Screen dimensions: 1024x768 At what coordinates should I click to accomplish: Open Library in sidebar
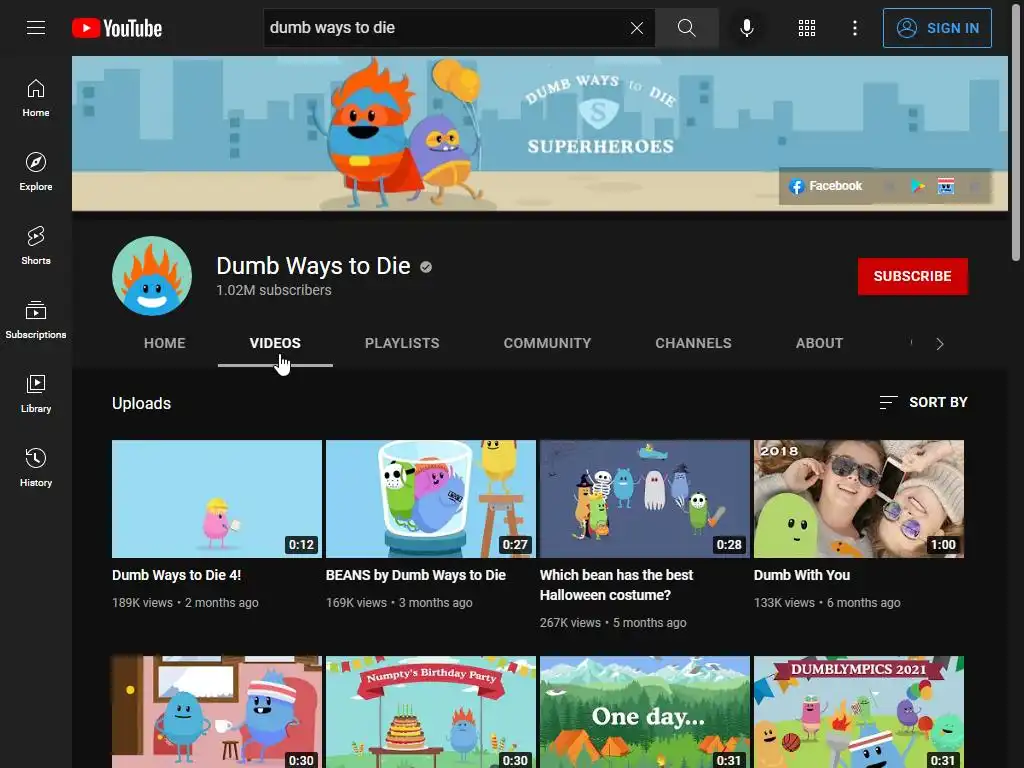pos(36,393)
